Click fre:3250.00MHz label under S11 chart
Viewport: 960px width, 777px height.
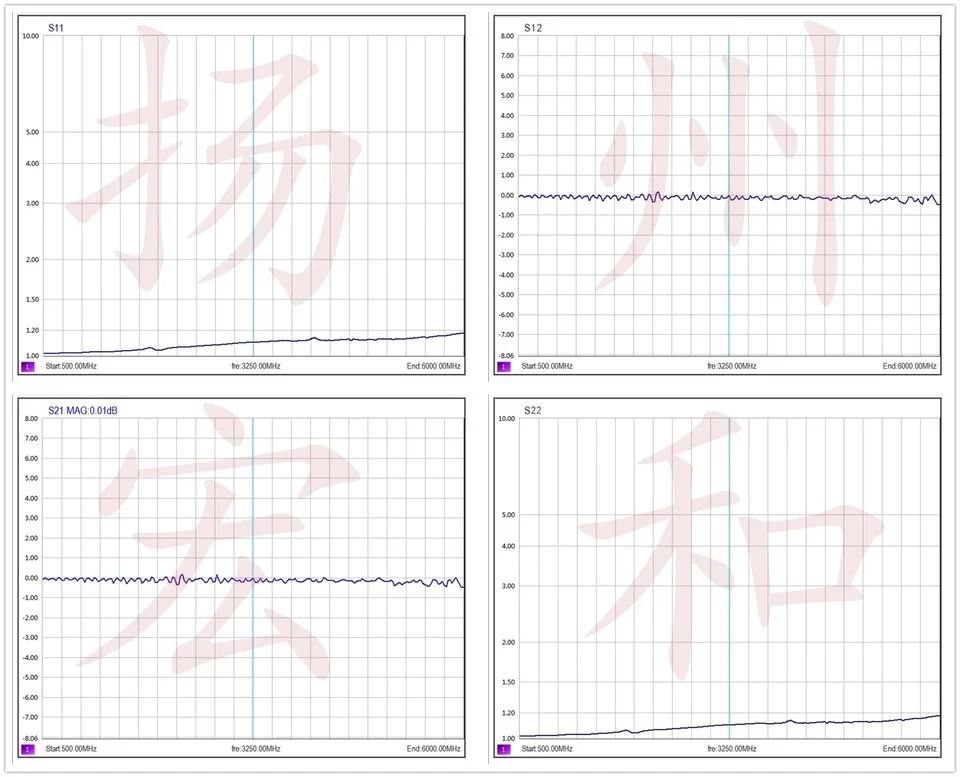[256, 366]
